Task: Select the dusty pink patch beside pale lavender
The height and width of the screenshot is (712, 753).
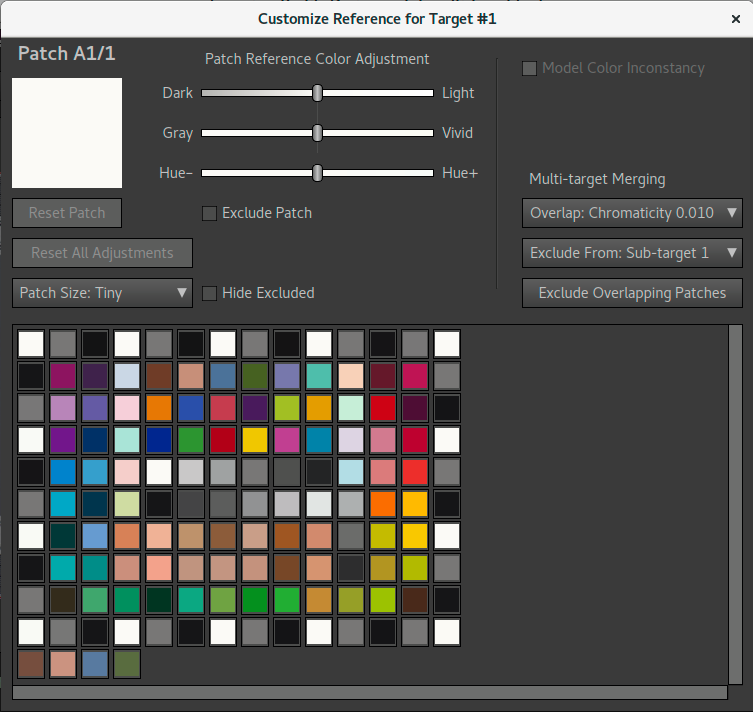Action: (x=383, y=440)
